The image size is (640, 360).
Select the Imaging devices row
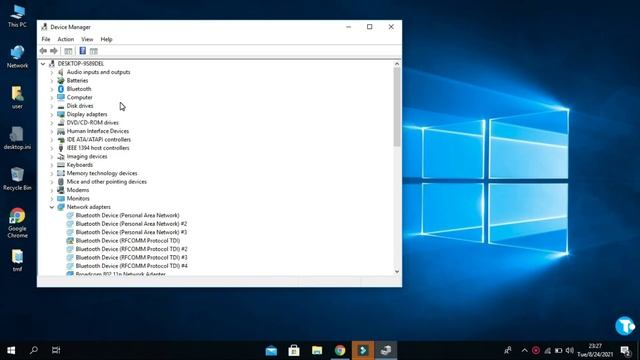pos(87,156)
